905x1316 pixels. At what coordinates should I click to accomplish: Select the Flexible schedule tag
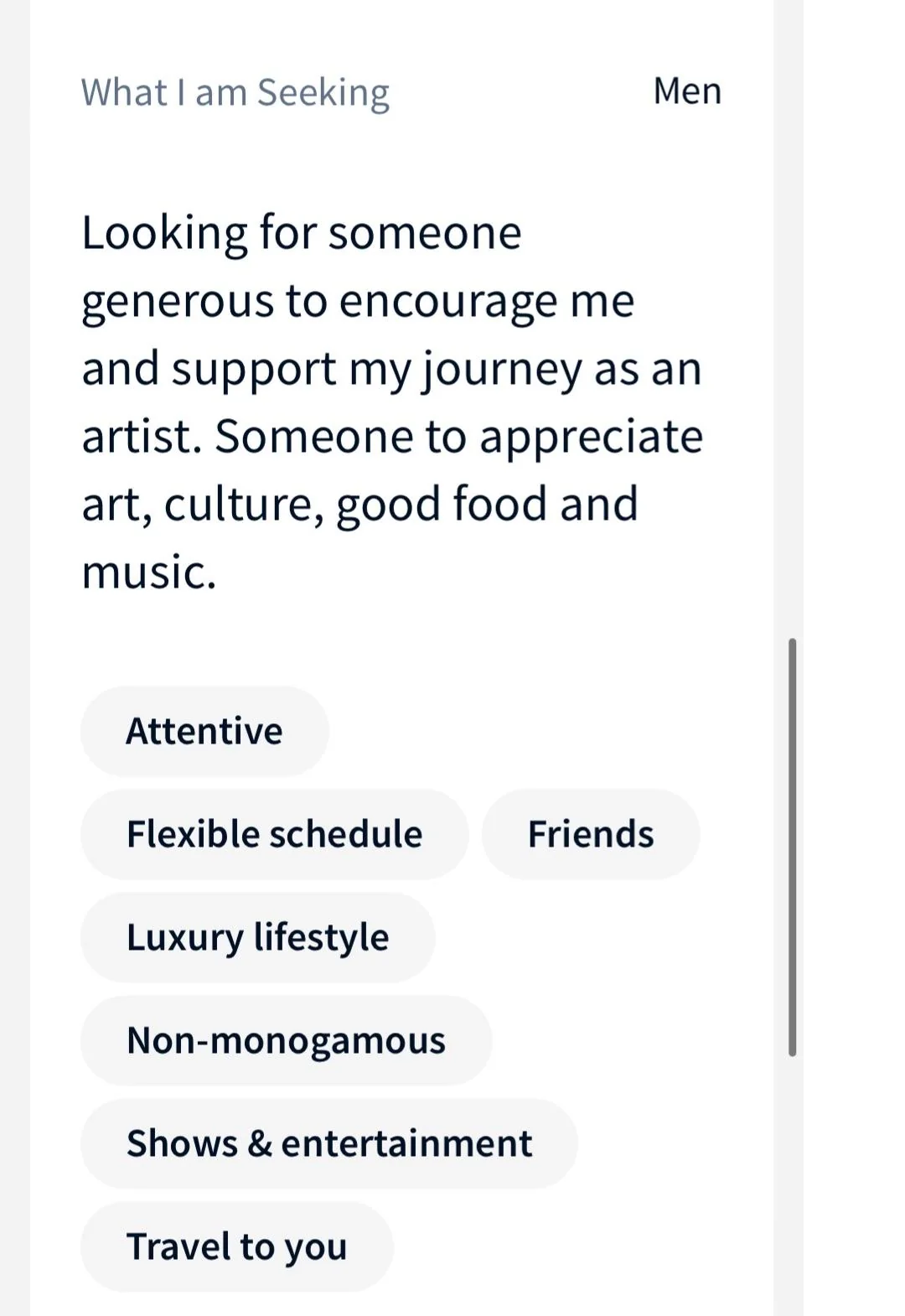(x=274, y=834)
